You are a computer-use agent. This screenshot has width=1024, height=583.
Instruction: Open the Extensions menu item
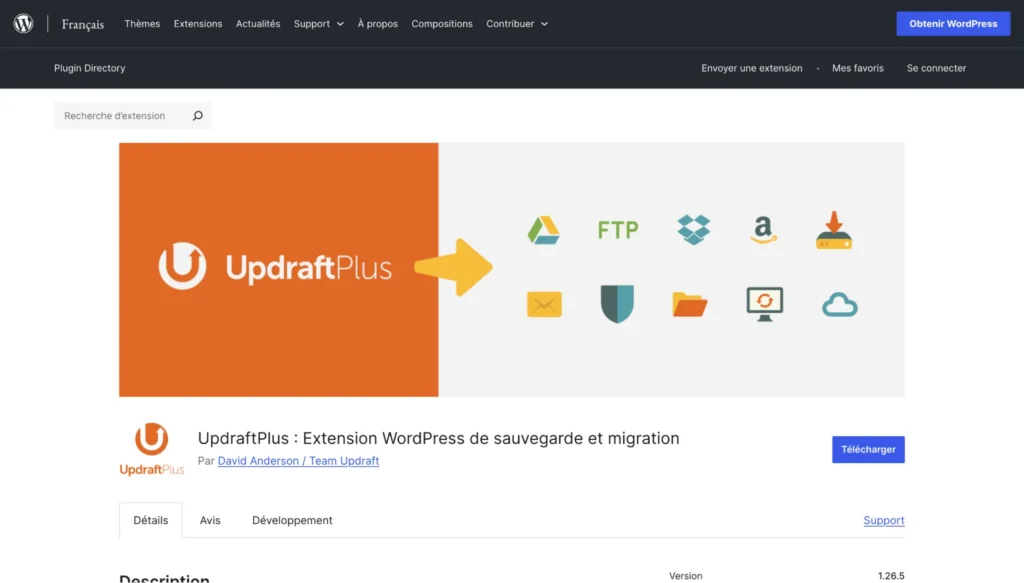coord(198,24)
